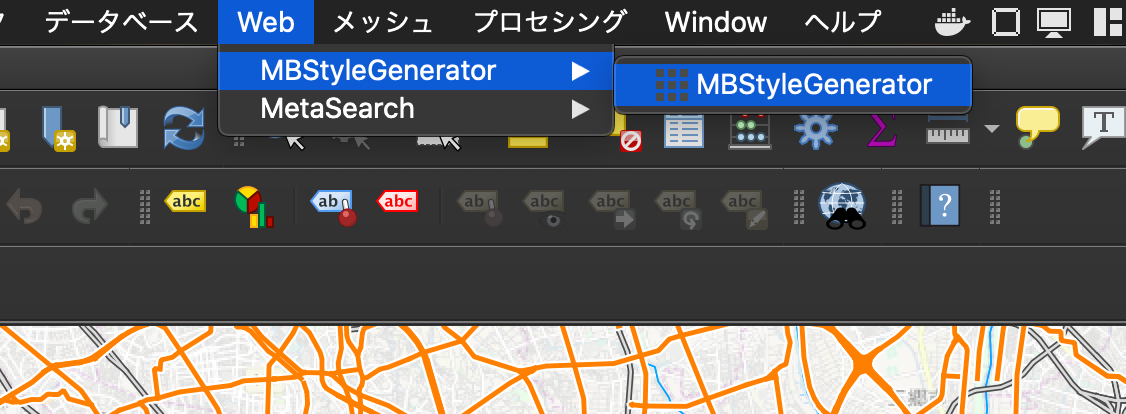Select MBStyleGenerator entry in Web menu
Viewport: 1126px width, 414px height.
[416, 70]
